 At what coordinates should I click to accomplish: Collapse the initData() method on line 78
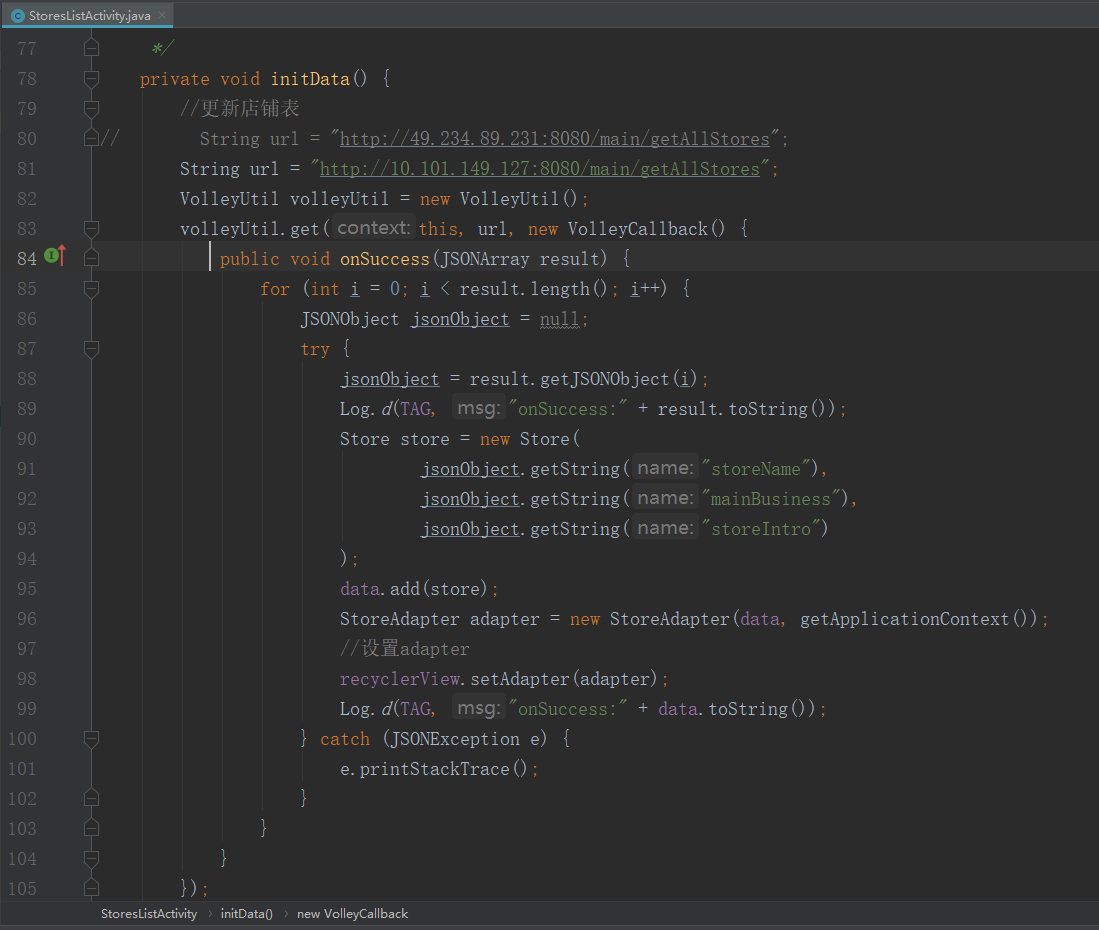tap(92, 78)
